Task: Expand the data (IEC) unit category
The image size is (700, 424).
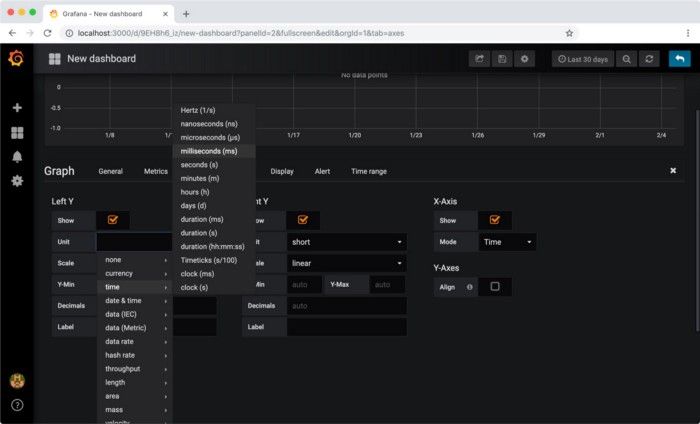Action: (135, 314)
